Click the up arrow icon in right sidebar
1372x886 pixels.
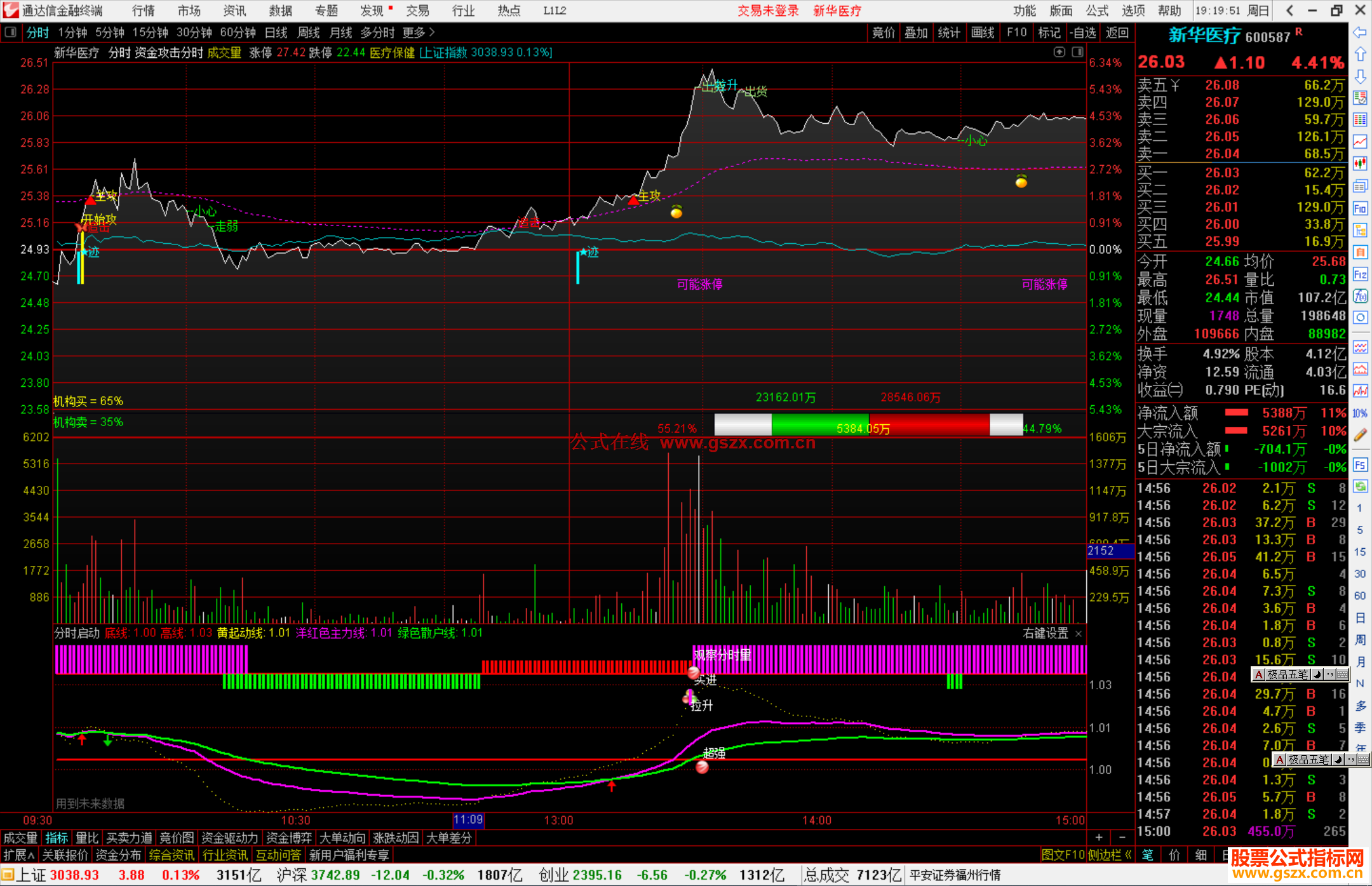tap(1360, 54)
